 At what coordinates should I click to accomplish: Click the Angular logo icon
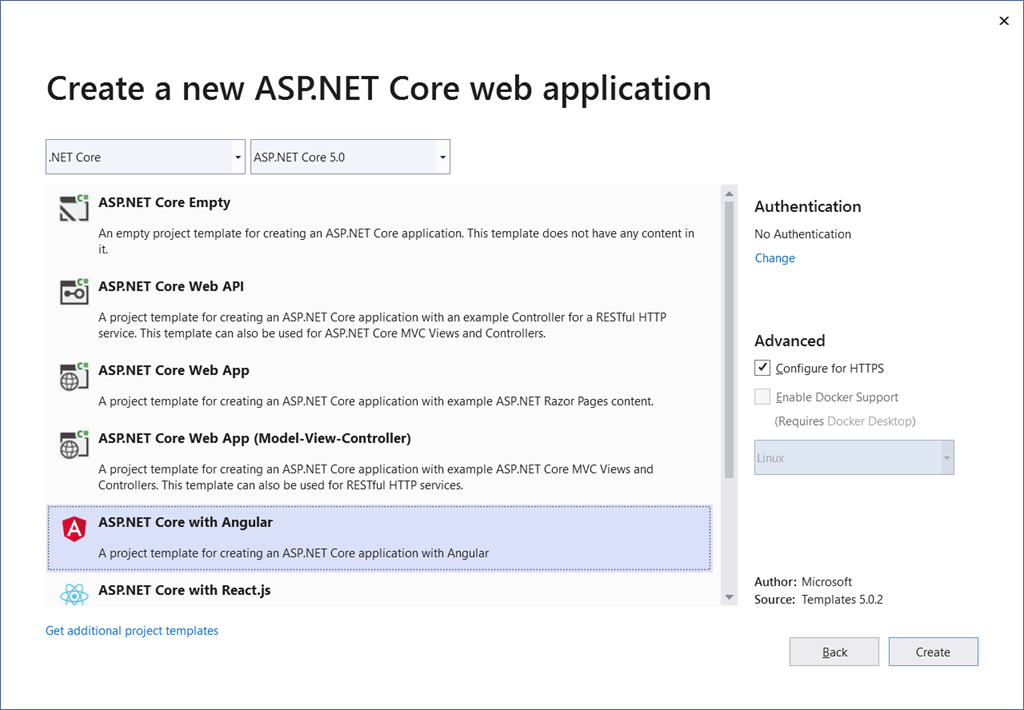(x=73, y=529)
